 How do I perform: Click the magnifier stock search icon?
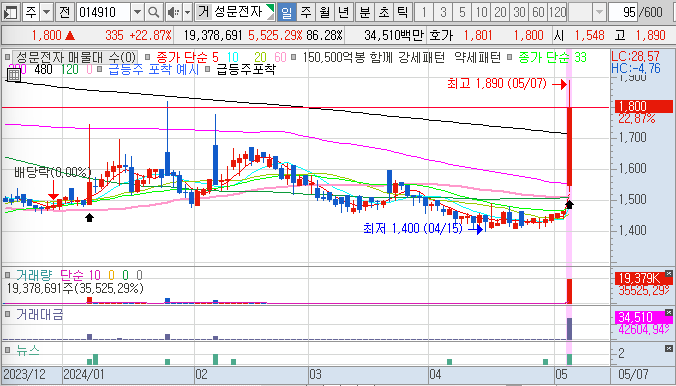pyautogui.click(x=153, y=12)
